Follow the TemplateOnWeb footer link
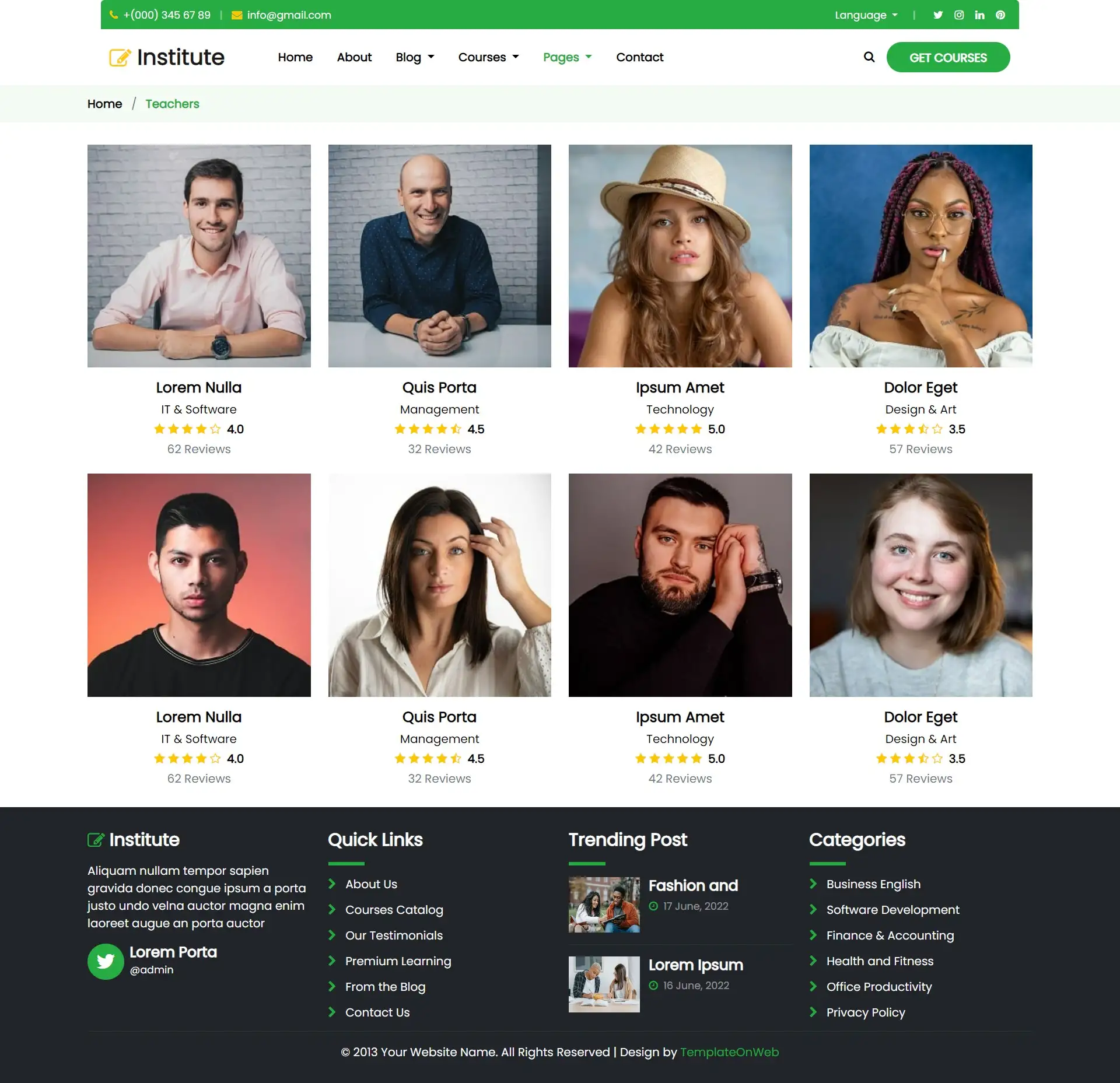The width and height of the screenshot is (1120, 1083). pyautogui.click(x=729, y=1052)
